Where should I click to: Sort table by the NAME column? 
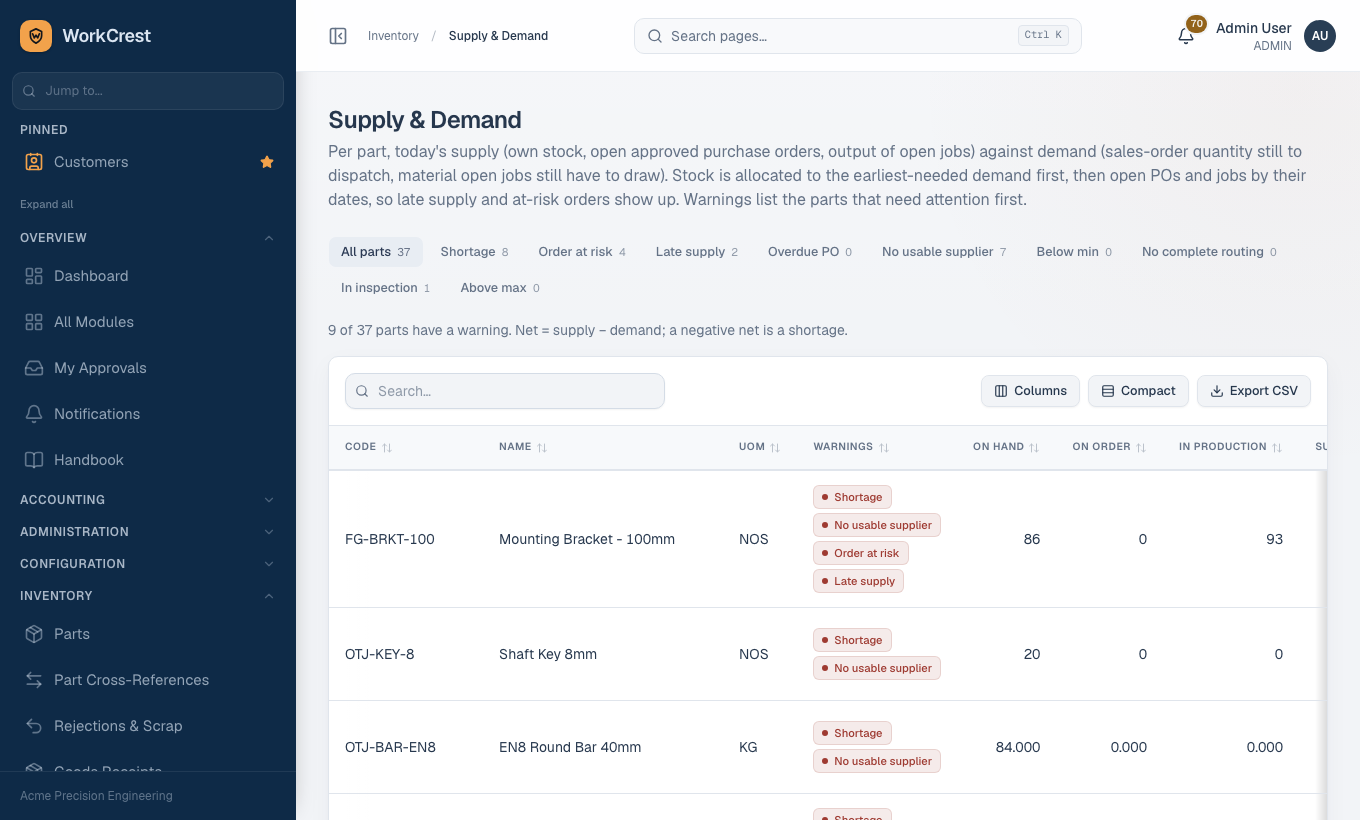(x=523, y=447)
